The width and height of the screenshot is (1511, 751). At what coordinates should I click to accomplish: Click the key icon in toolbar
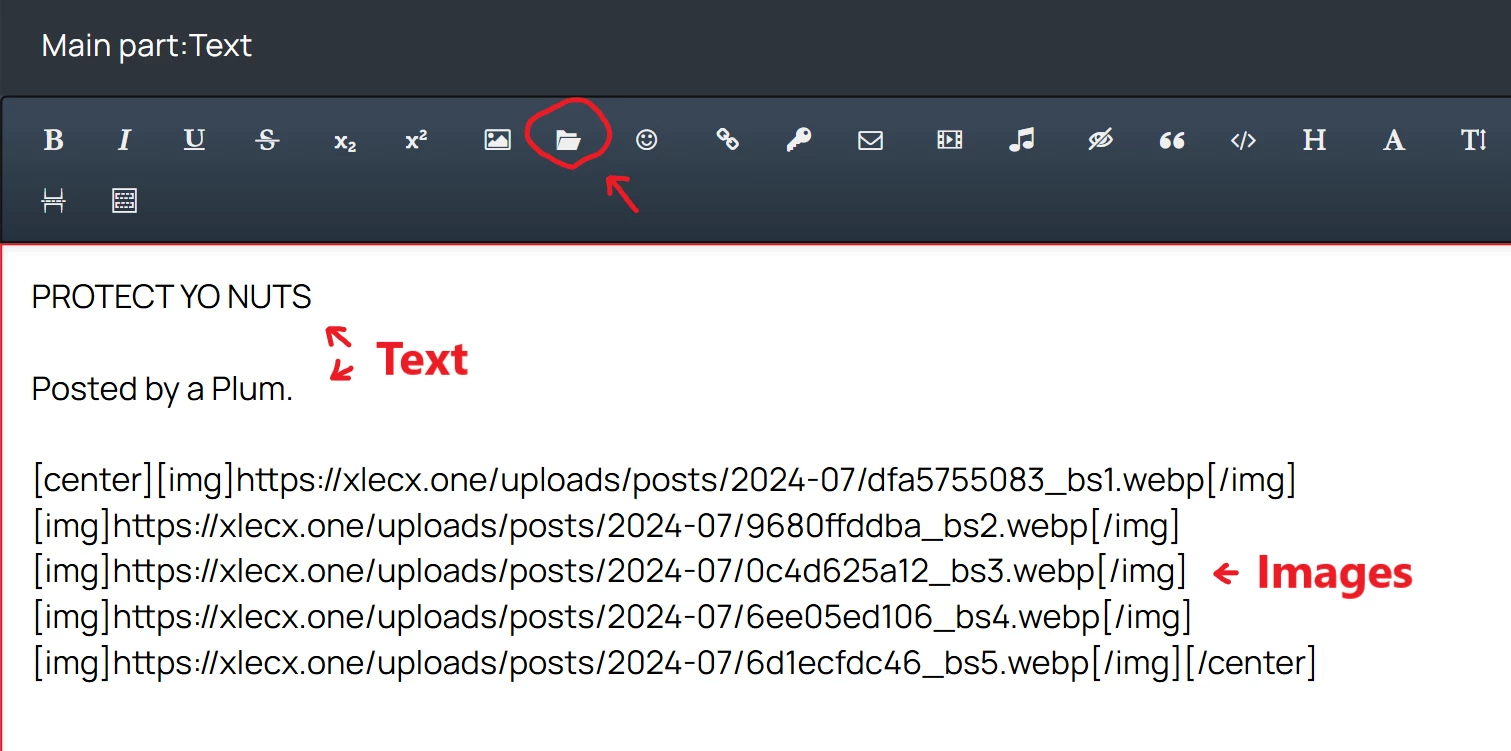[x=798, y=140]
